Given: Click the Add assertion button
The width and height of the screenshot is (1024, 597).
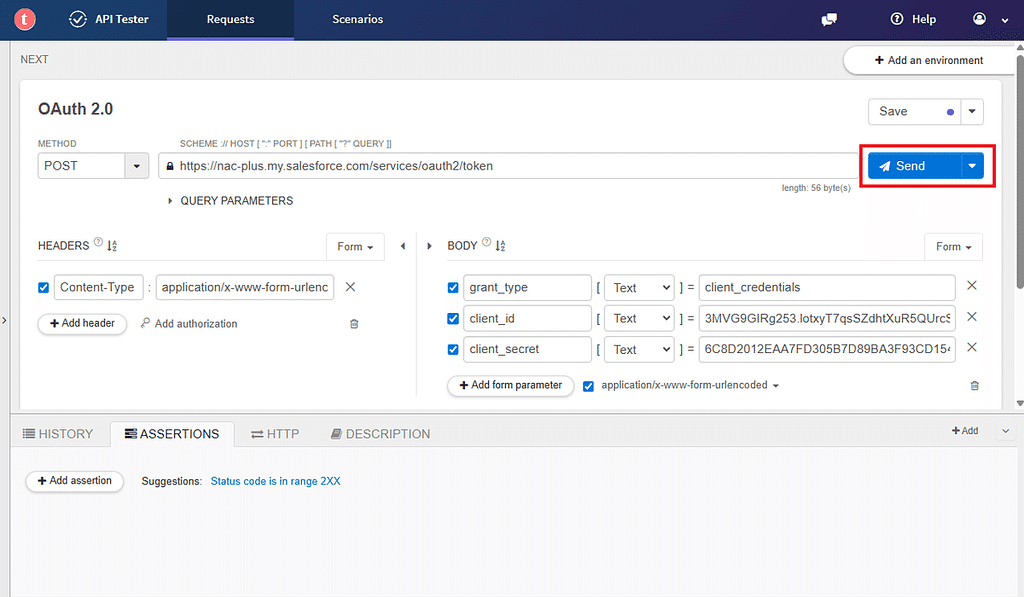Looking at the screenshot, I should (x=74, y=481).
